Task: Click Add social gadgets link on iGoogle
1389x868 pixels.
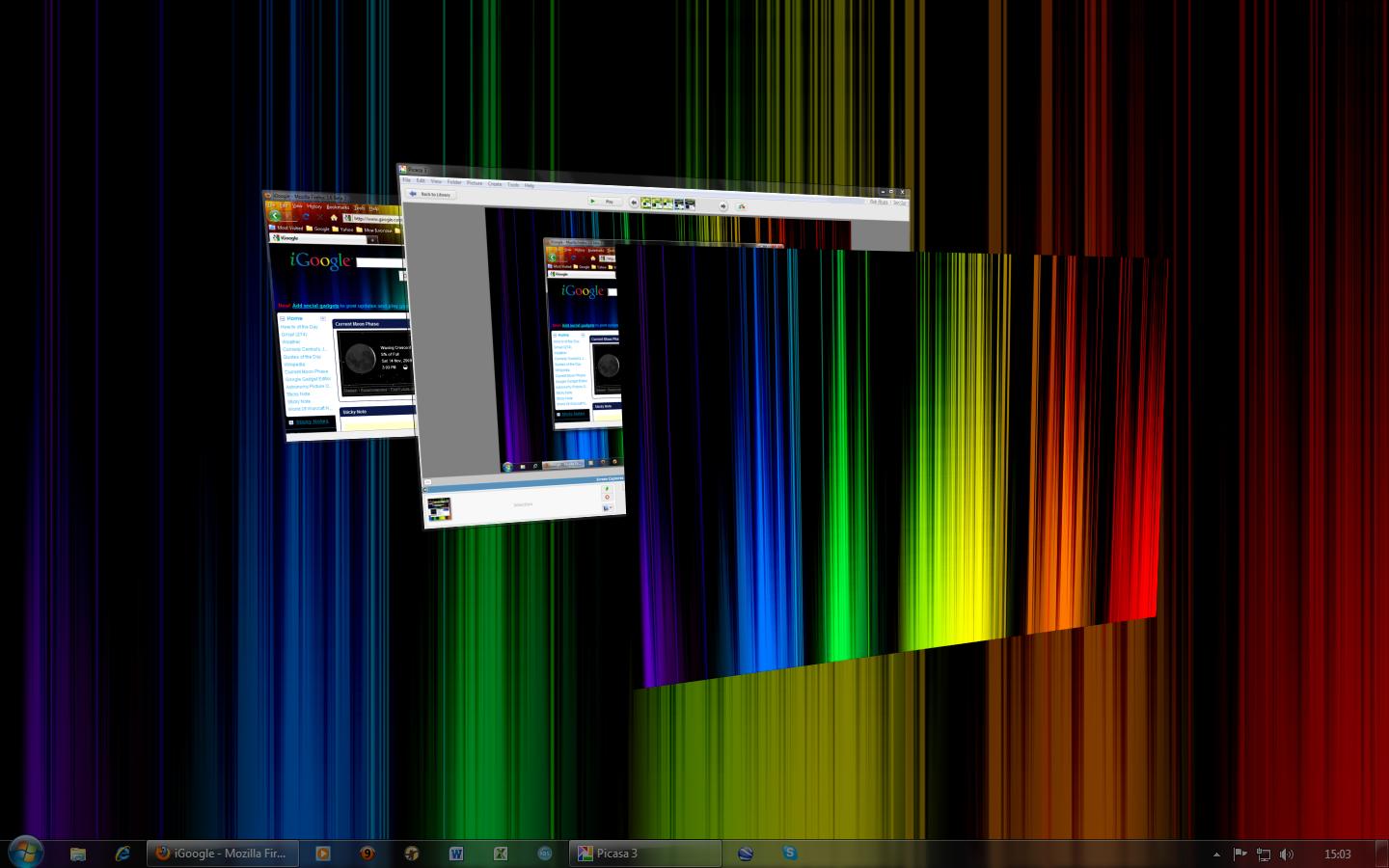Action: click(315, 306)
